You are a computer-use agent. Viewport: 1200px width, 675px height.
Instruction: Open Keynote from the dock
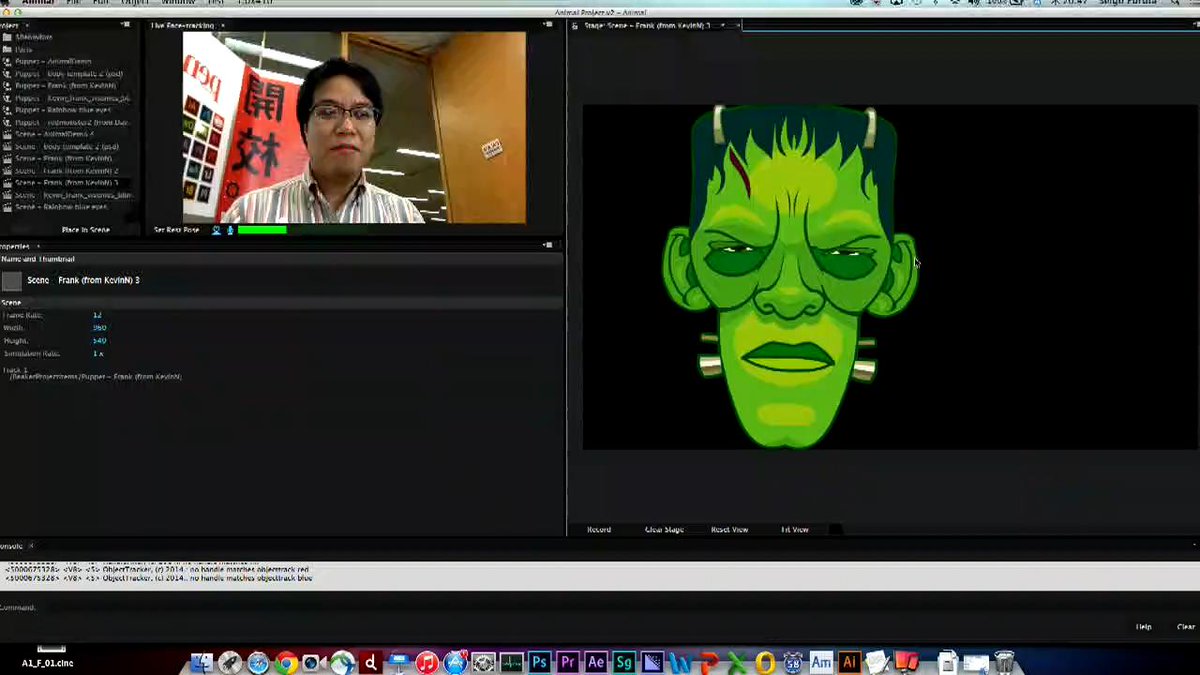399,662
